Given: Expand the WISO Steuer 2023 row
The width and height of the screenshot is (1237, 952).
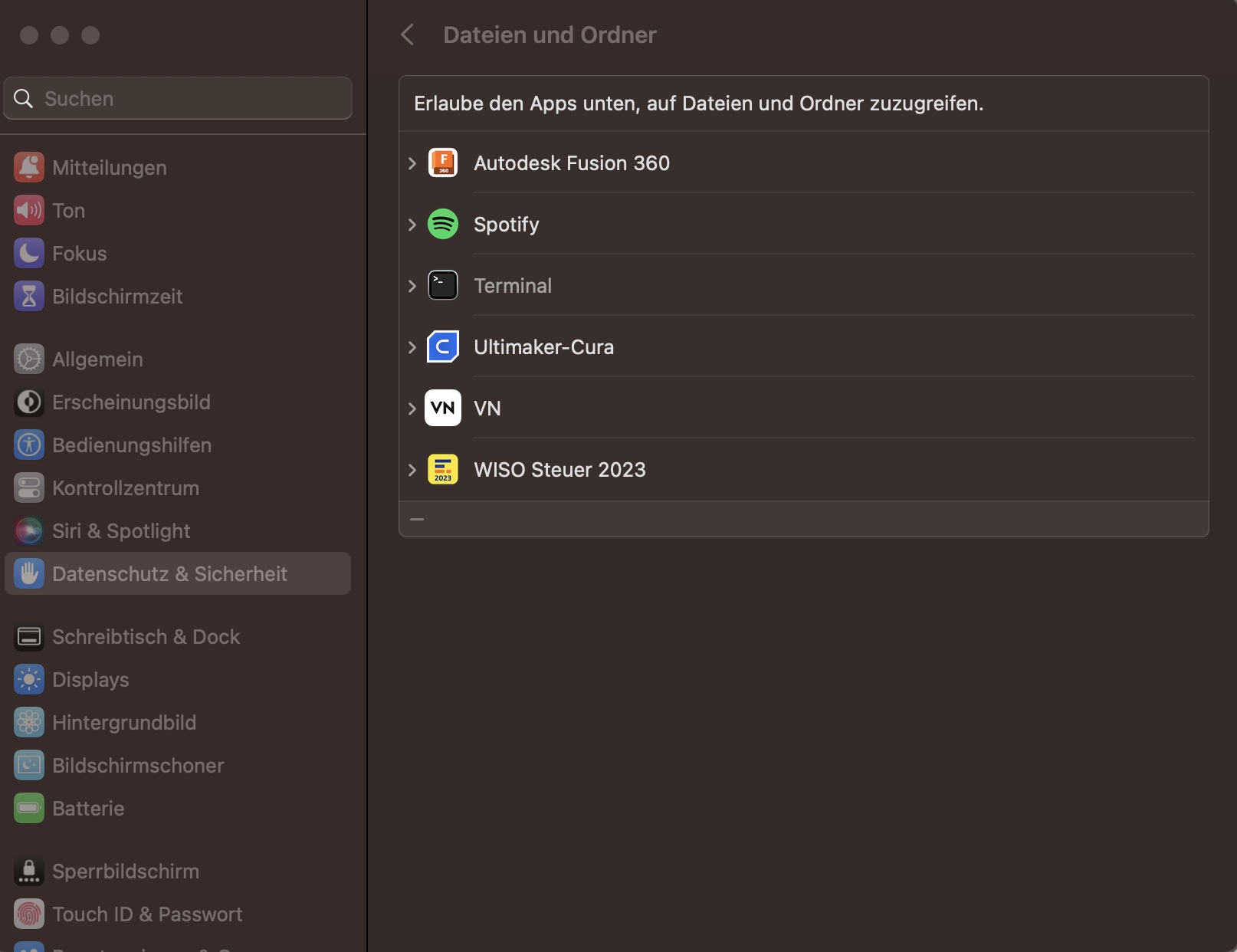Looking at the screenshot, I should click(x=412, y=470).
